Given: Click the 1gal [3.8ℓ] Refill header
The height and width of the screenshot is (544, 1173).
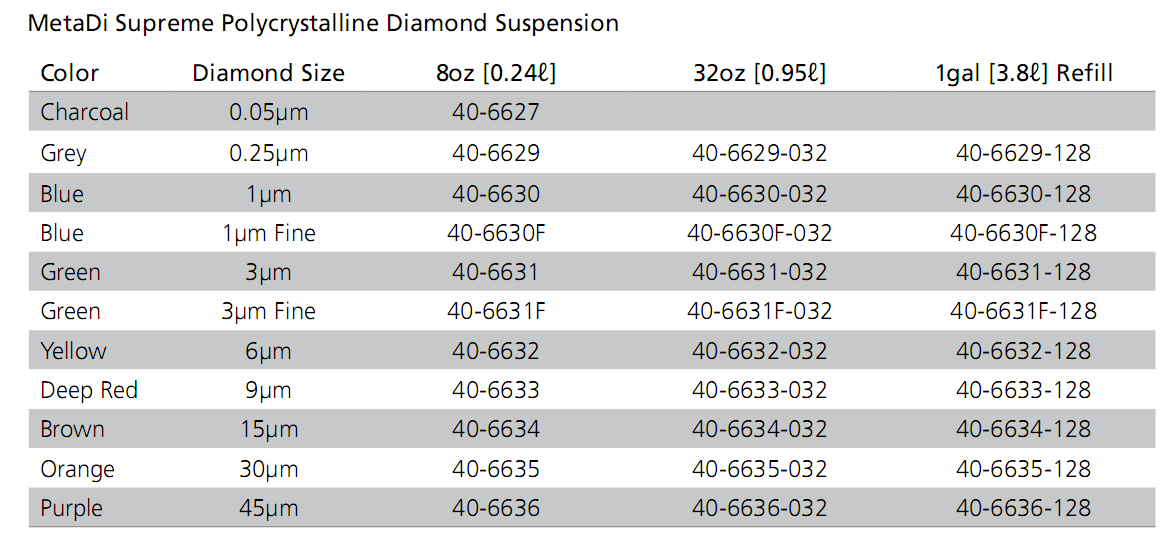Looking at the screenshot, I should (1024, 73).
